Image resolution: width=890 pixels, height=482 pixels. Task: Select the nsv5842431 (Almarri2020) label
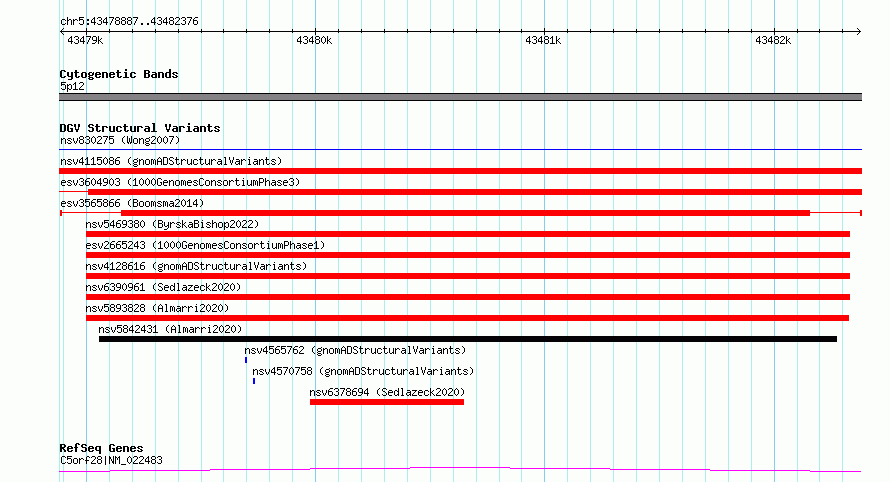170,329
